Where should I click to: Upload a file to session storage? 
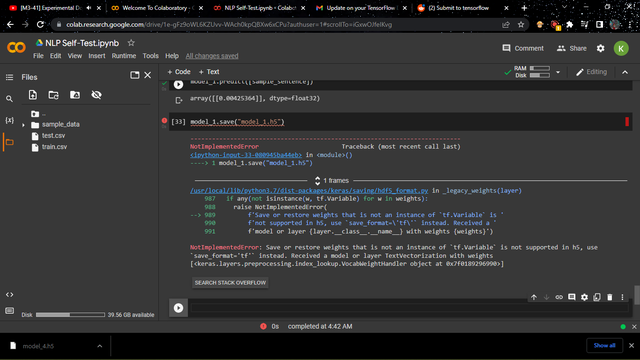point(33,95)
